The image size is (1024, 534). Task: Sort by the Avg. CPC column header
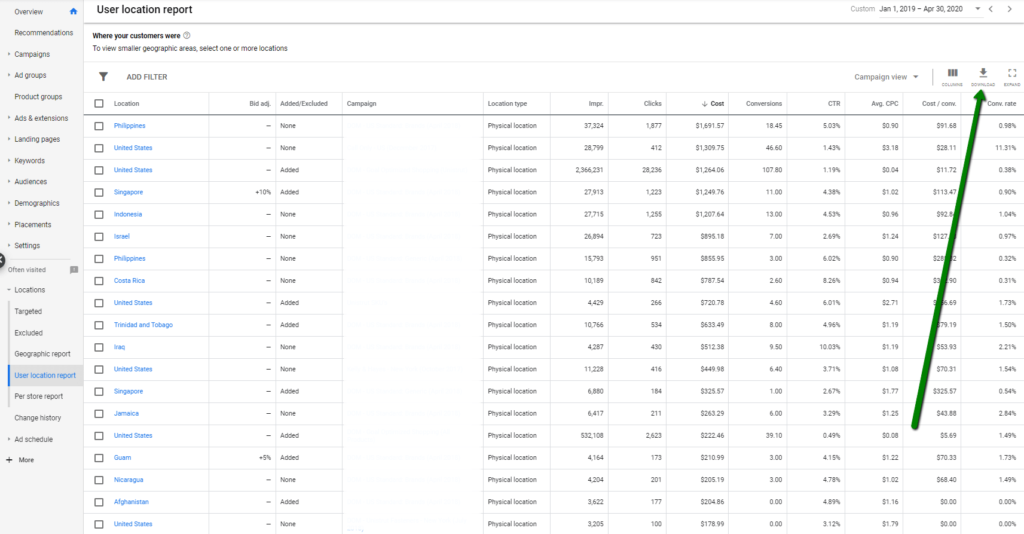tap(885, 104)
